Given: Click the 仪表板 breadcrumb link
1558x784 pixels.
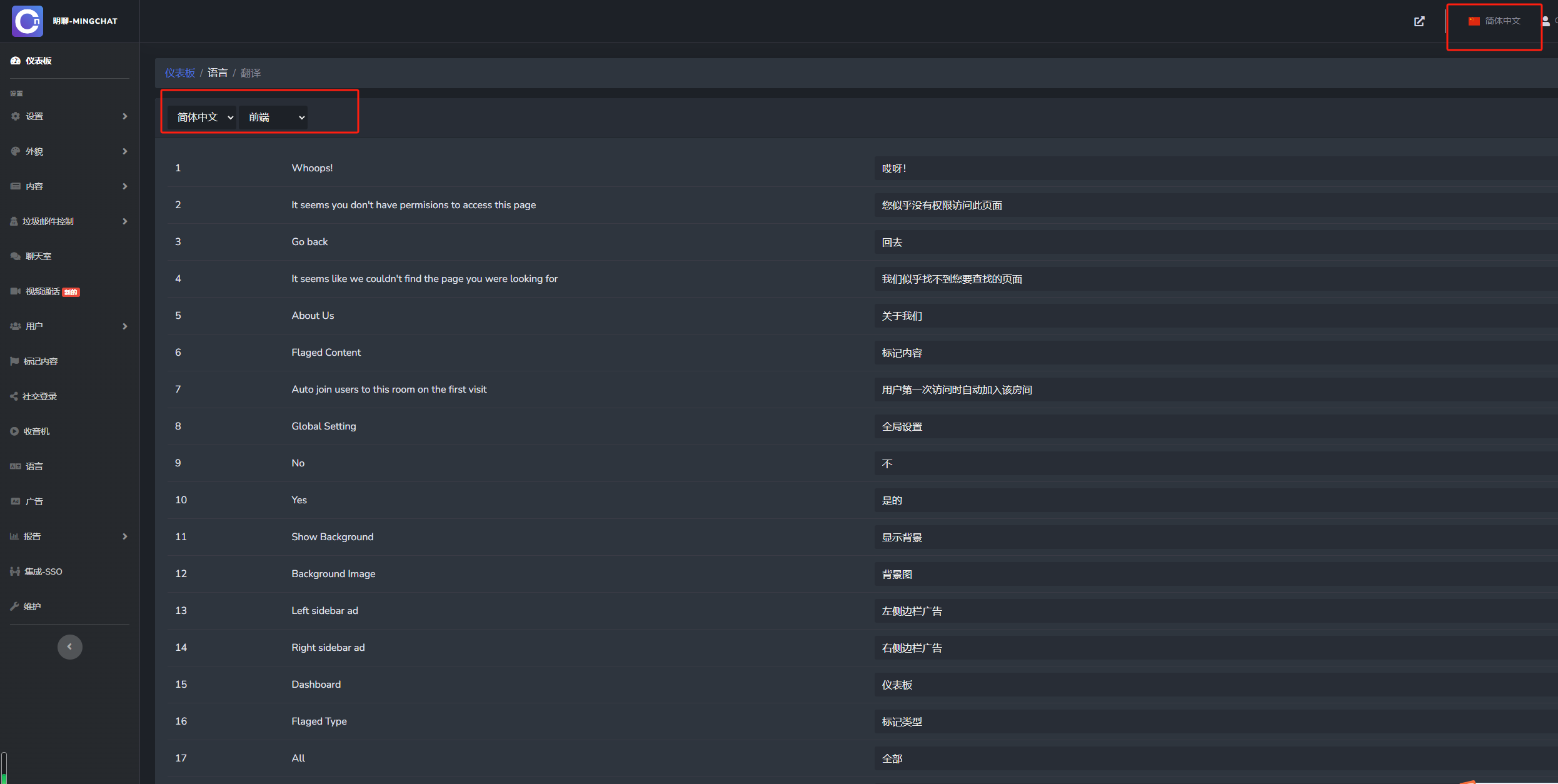Looking at the screenshot, I should click(x=180, y=73).
